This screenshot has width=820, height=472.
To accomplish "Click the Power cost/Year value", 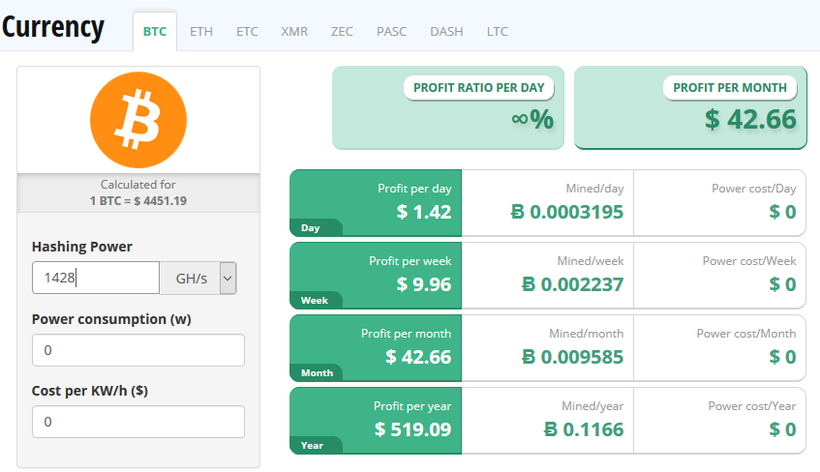I will (x=782, y=430).
